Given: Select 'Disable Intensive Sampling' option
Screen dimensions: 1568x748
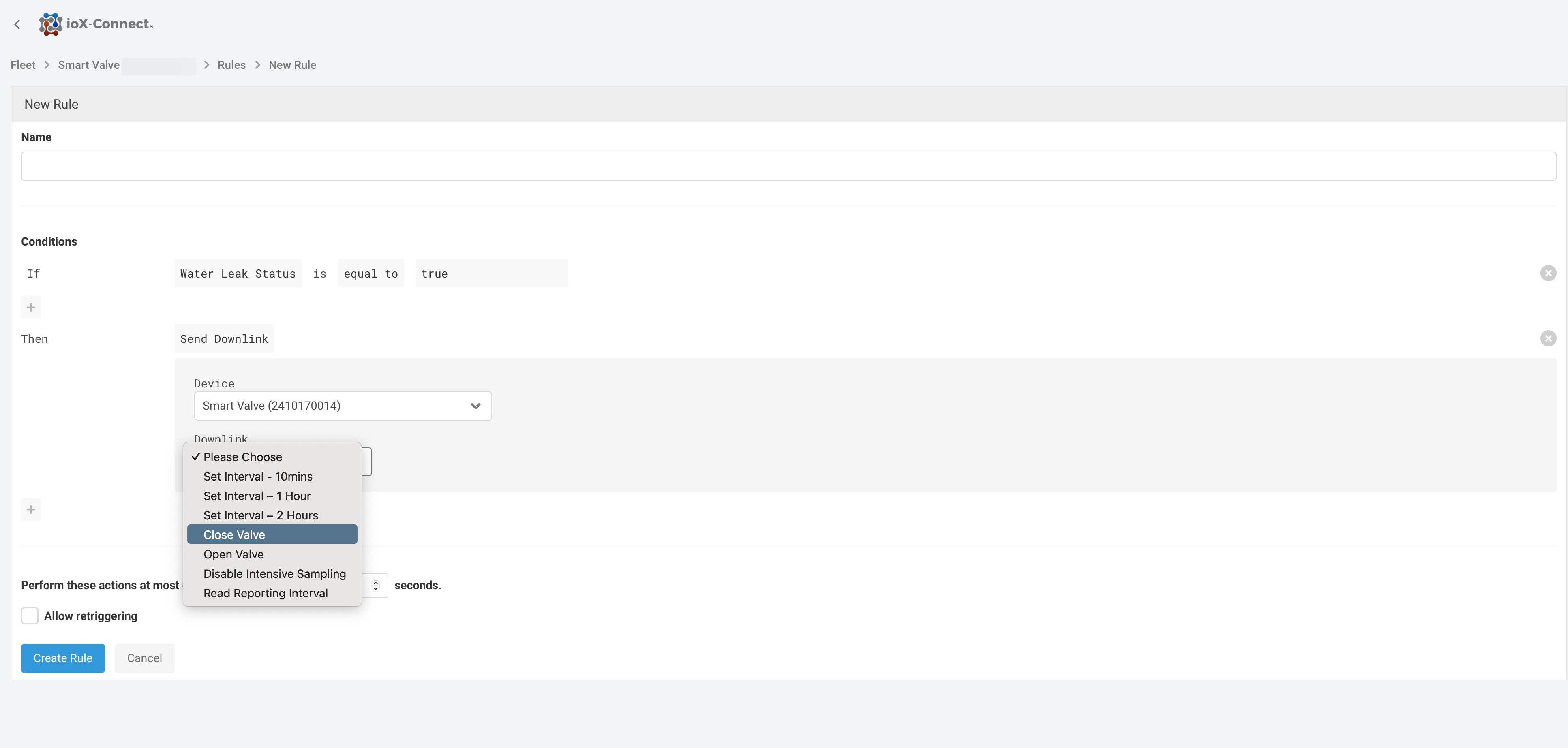Looking at the screenshot, I should click(x=272, y=574).
